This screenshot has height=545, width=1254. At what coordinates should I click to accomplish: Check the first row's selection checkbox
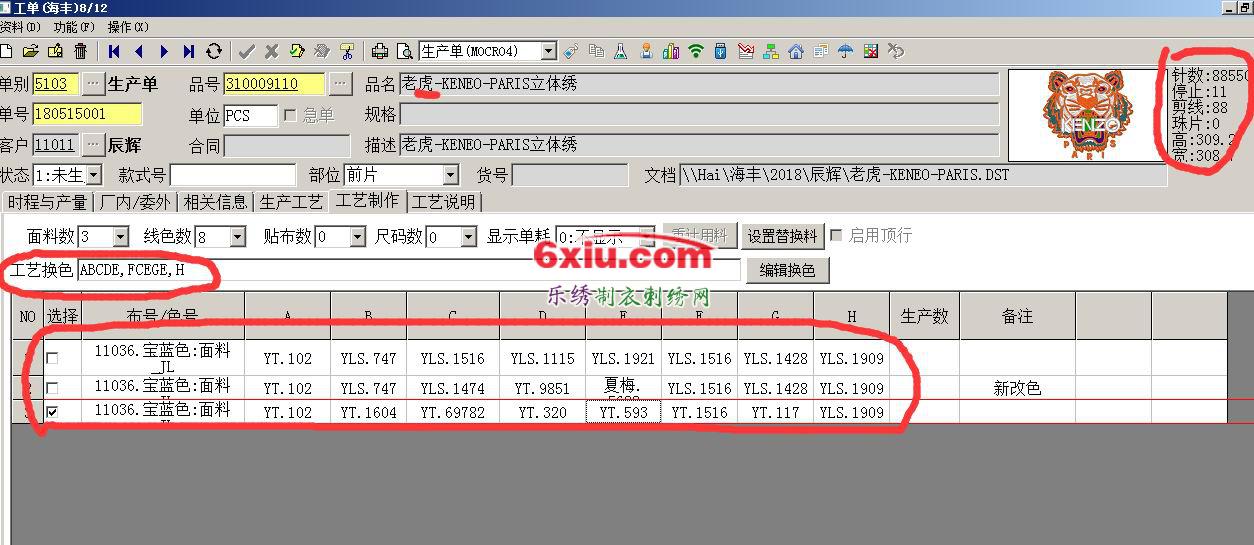53,358
